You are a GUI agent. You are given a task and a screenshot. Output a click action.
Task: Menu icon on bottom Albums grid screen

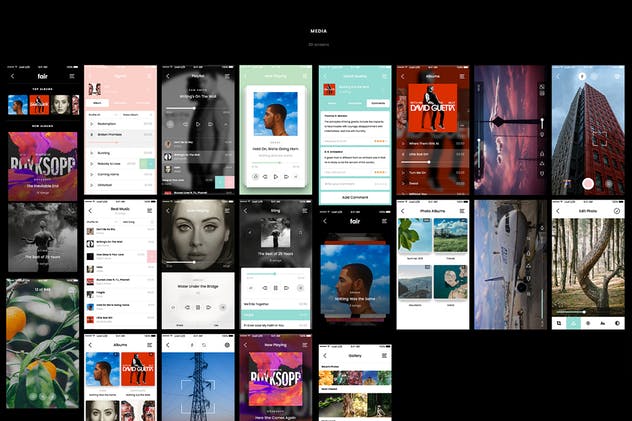(150, 345)
